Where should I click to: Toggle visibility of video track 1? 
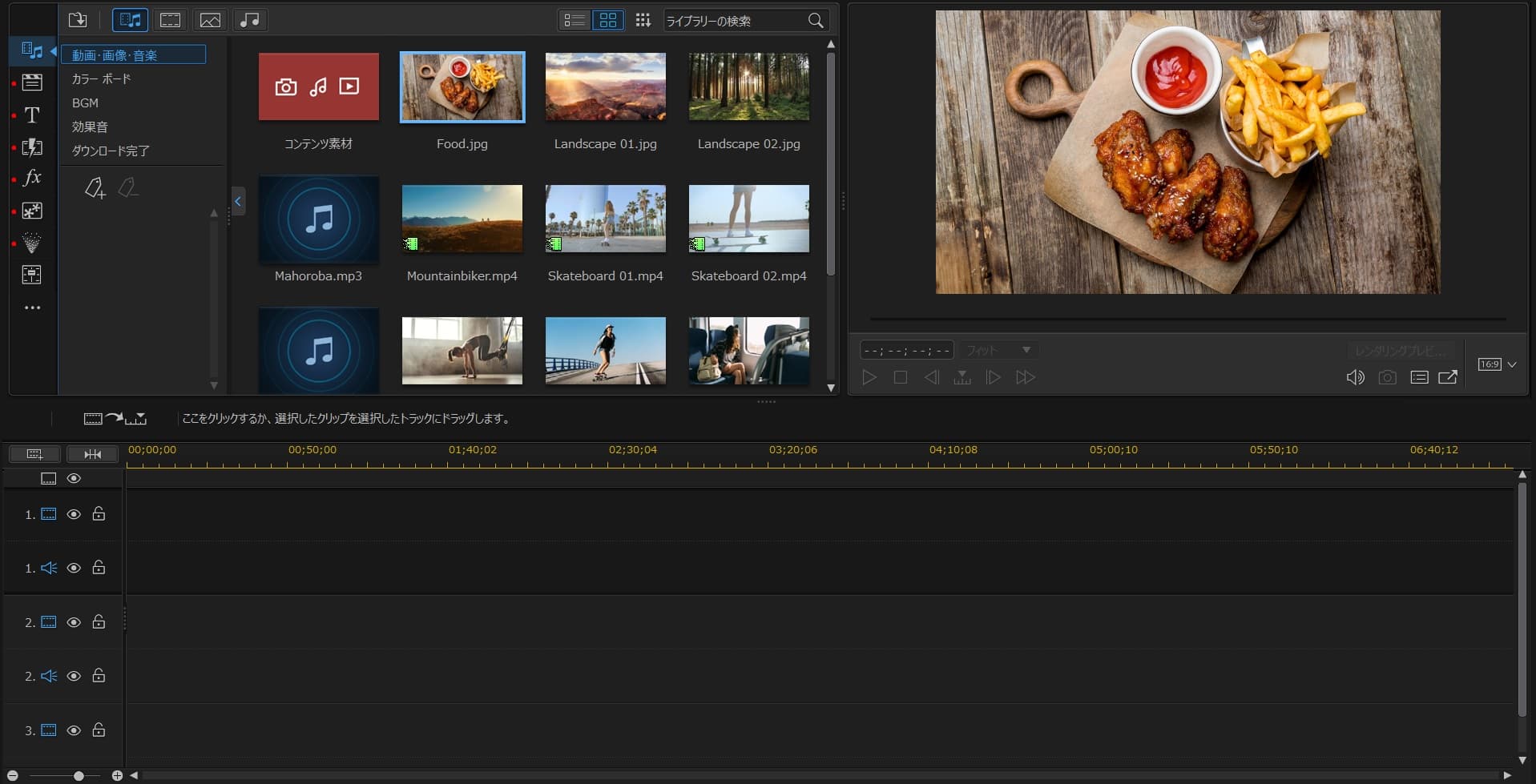(x=74, y=514)
